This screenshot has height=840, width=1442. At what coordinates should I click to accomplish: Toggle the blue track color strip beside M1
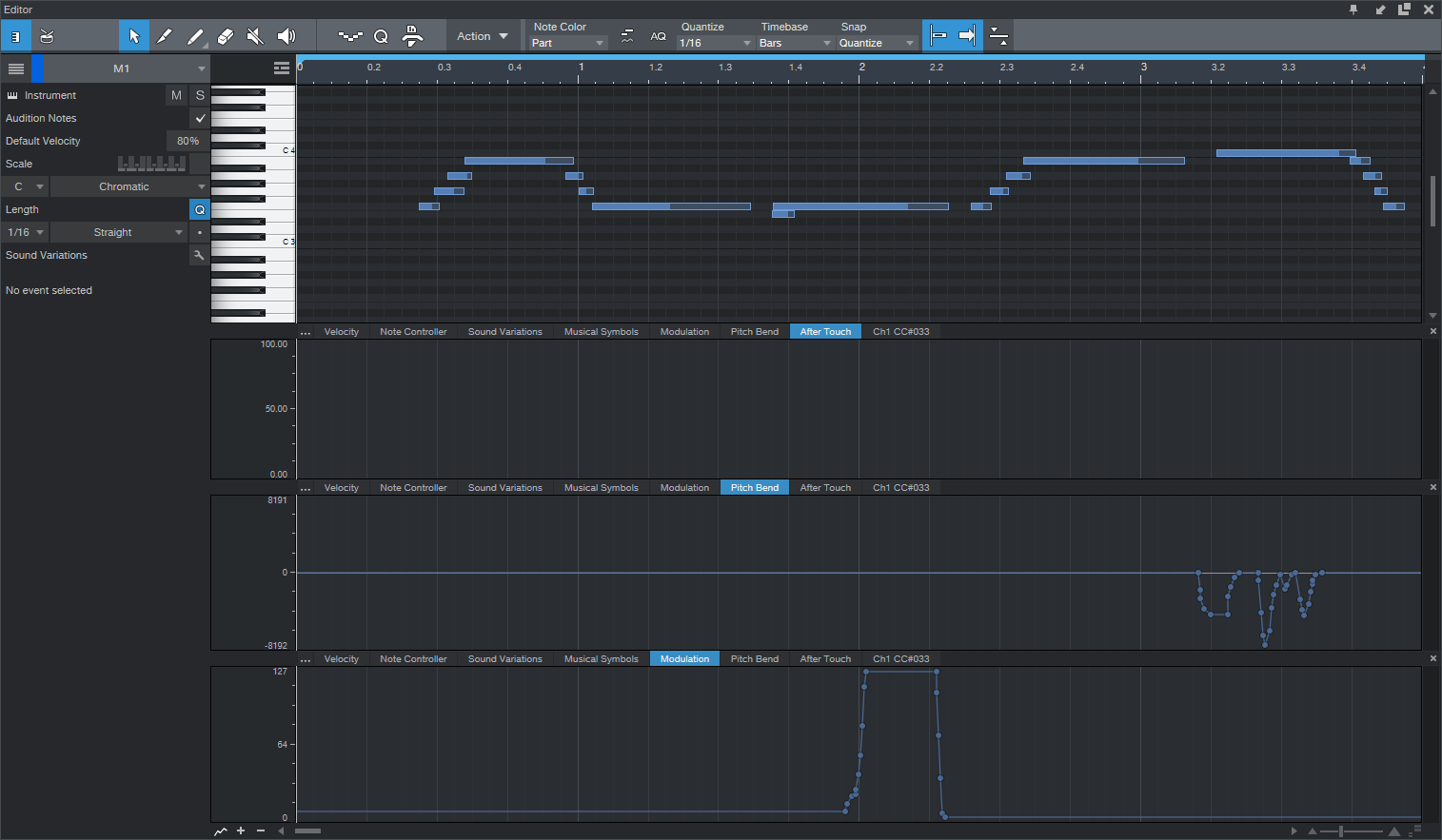[37, 68]
